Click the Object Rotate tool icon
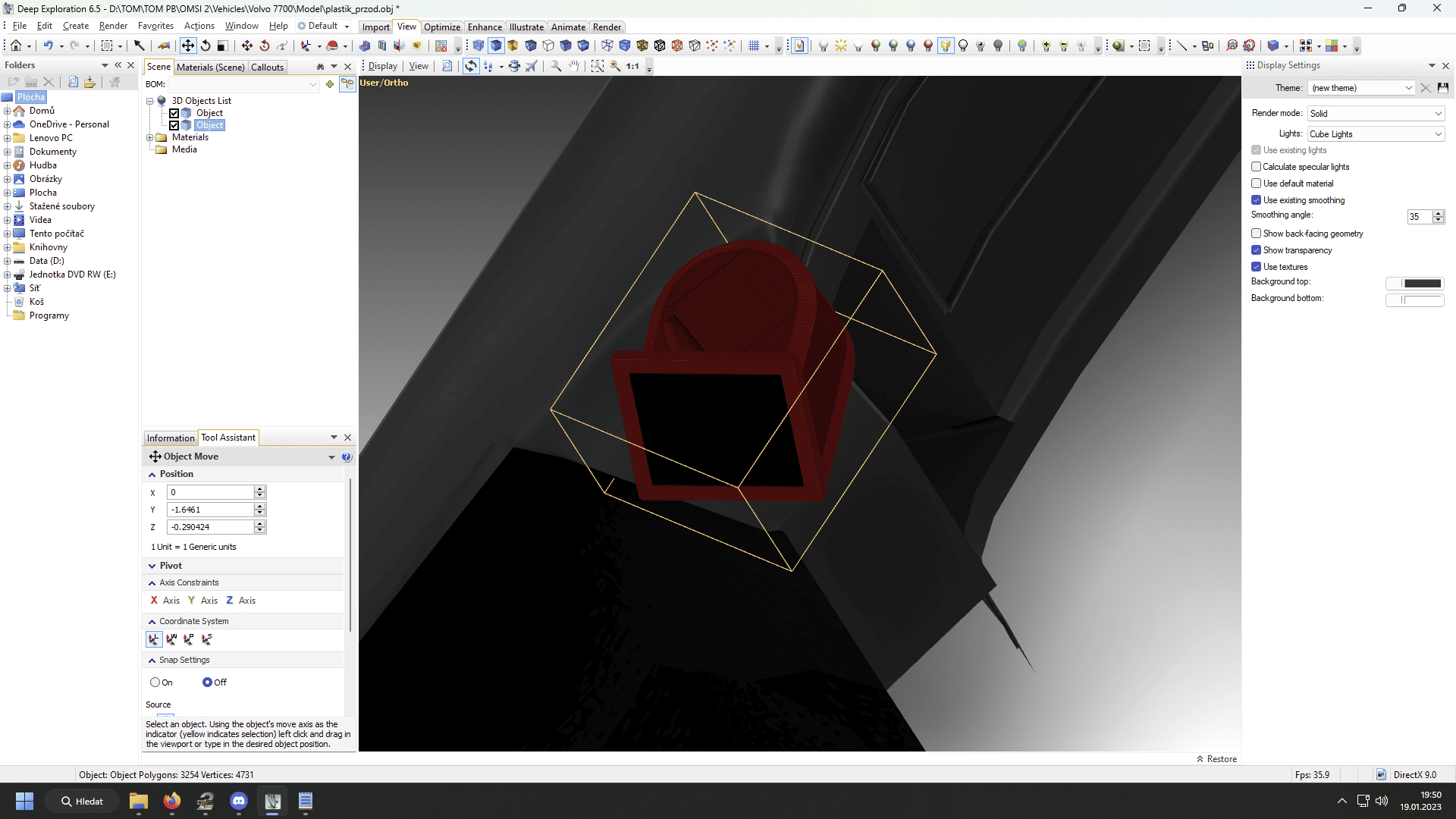Screen dimensions: 1456x819 coord(205,46)
